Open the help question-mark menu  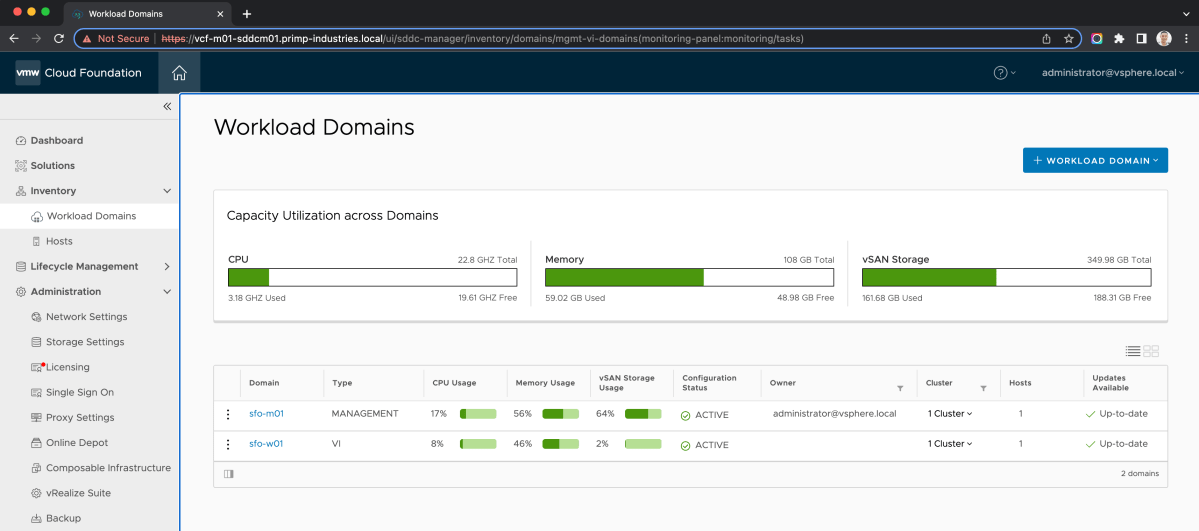coord(1004,73)
